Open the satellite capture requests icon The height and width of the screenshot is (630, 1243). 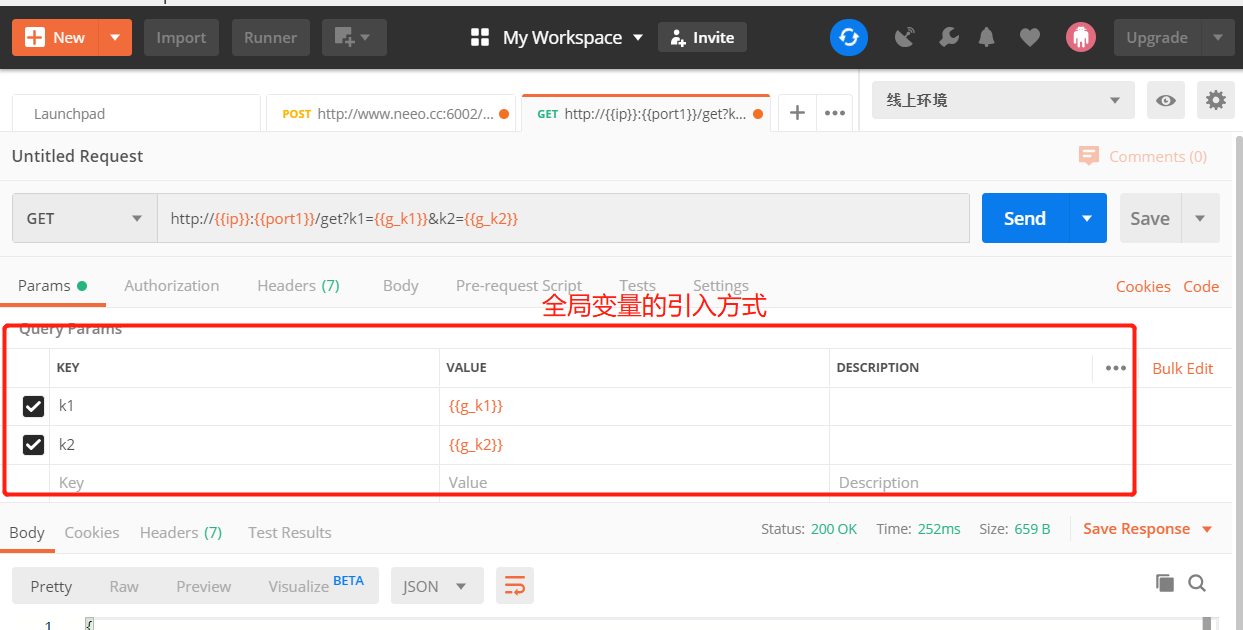[905, 38]
